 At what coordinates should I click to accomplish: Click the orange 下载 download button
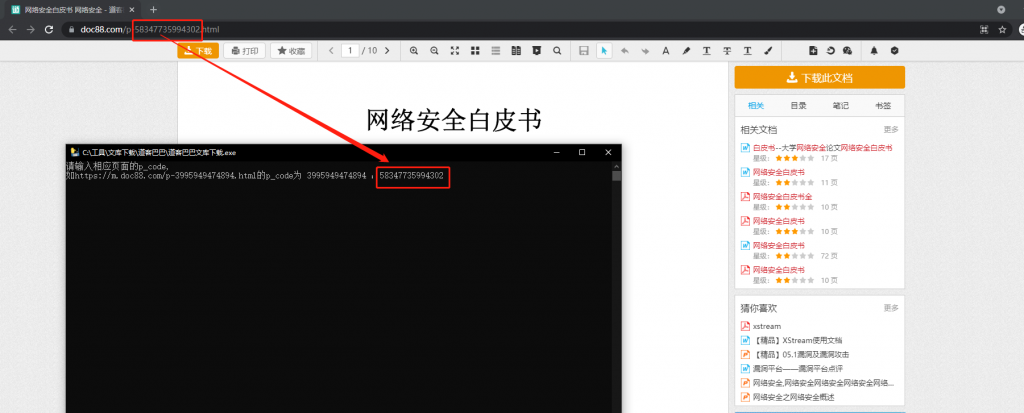[198, 51]
